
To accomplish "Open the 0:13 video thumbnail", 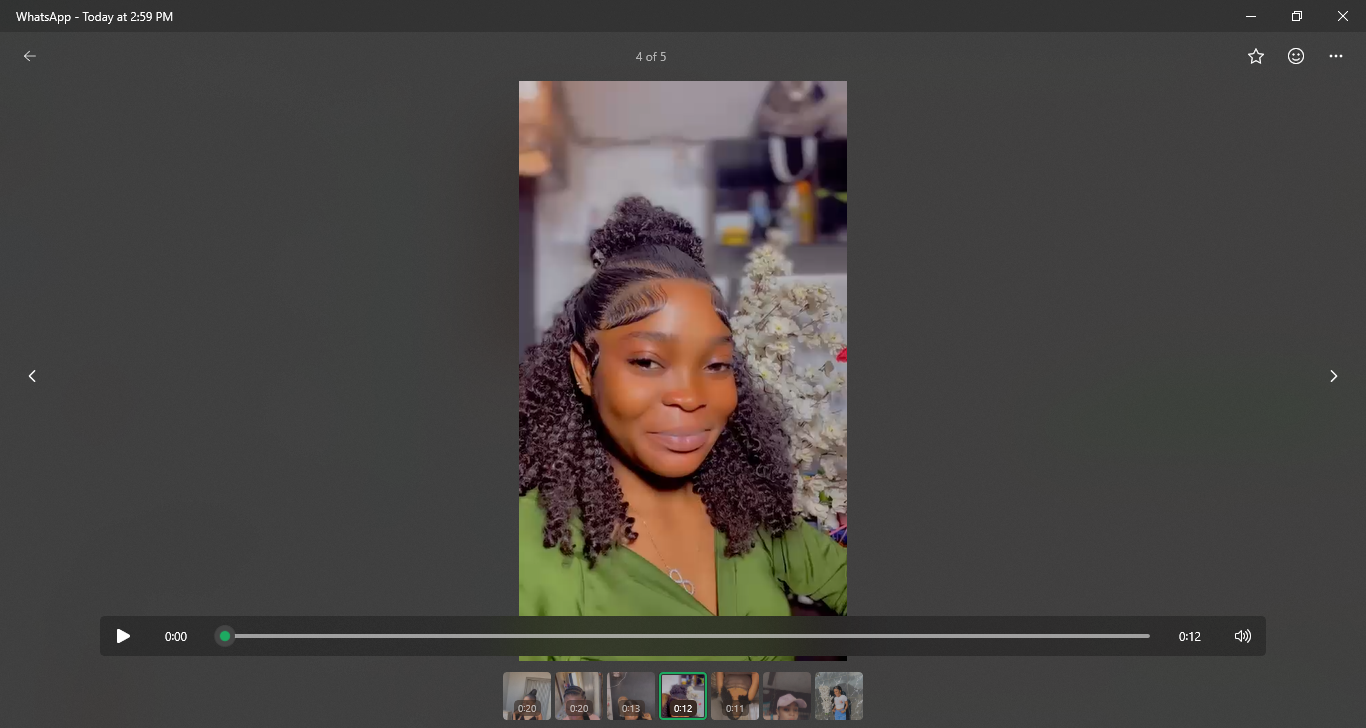I will [x=631, y=696].
